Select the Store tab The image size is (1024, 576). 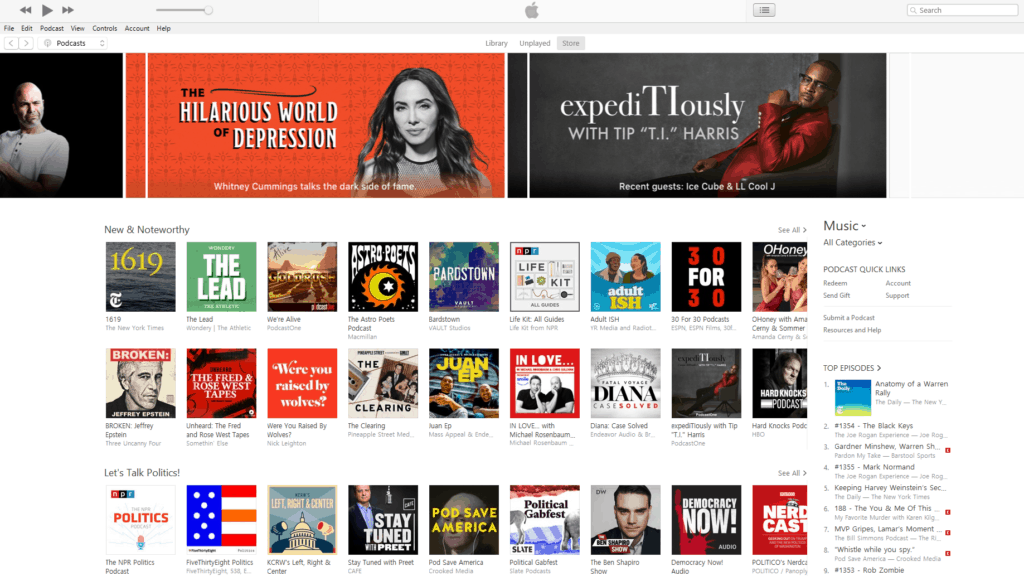tap(571, 43)
